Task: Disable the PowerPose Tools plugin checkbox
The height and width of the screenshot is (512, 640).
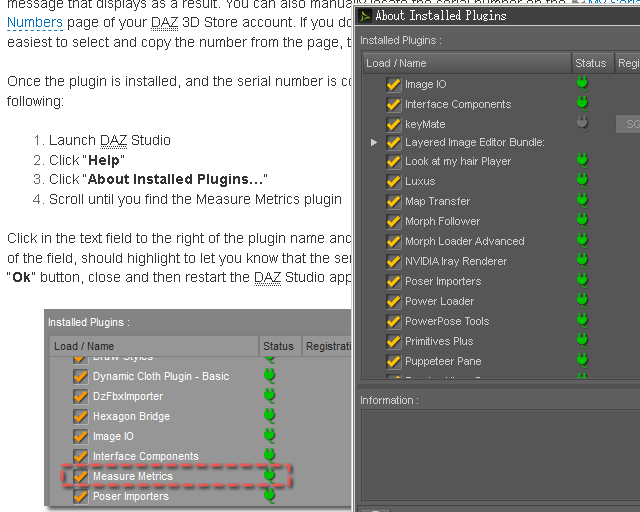Action: pos(393,322)
